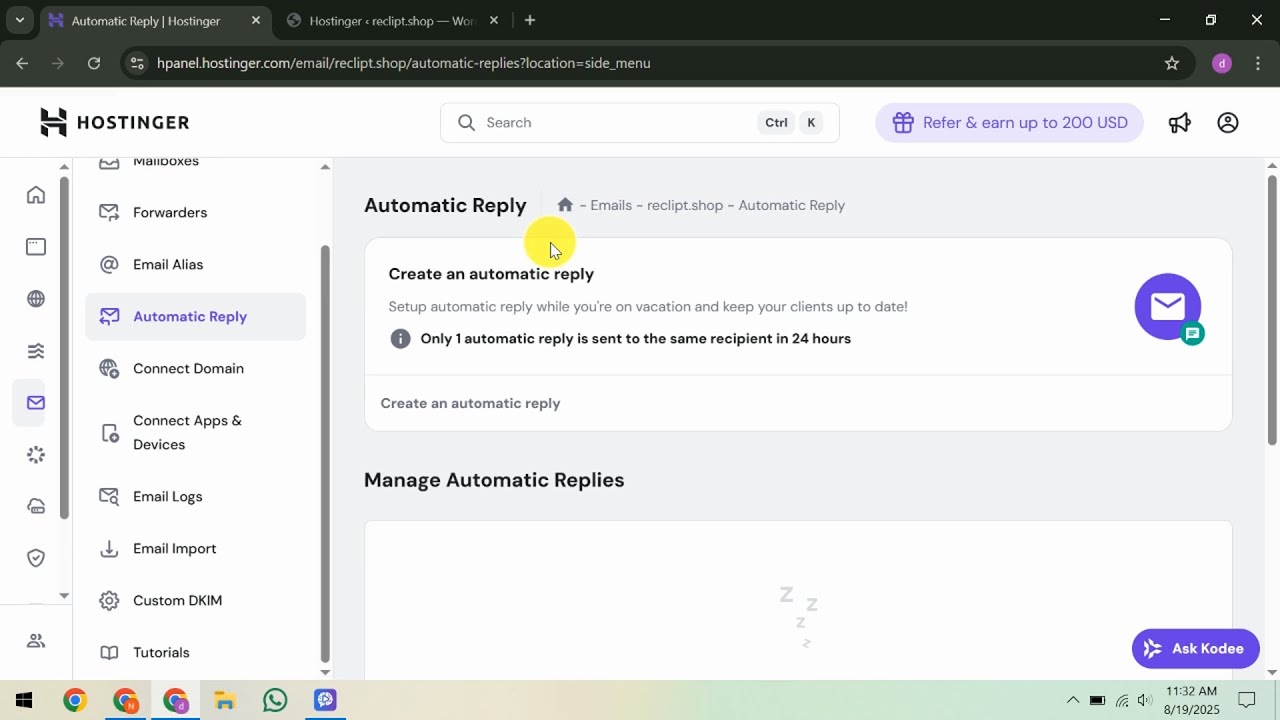Open WhatsApp from the taskbar
The height and width of the screenshot is (720, 1280).
(x=275, y=700)
